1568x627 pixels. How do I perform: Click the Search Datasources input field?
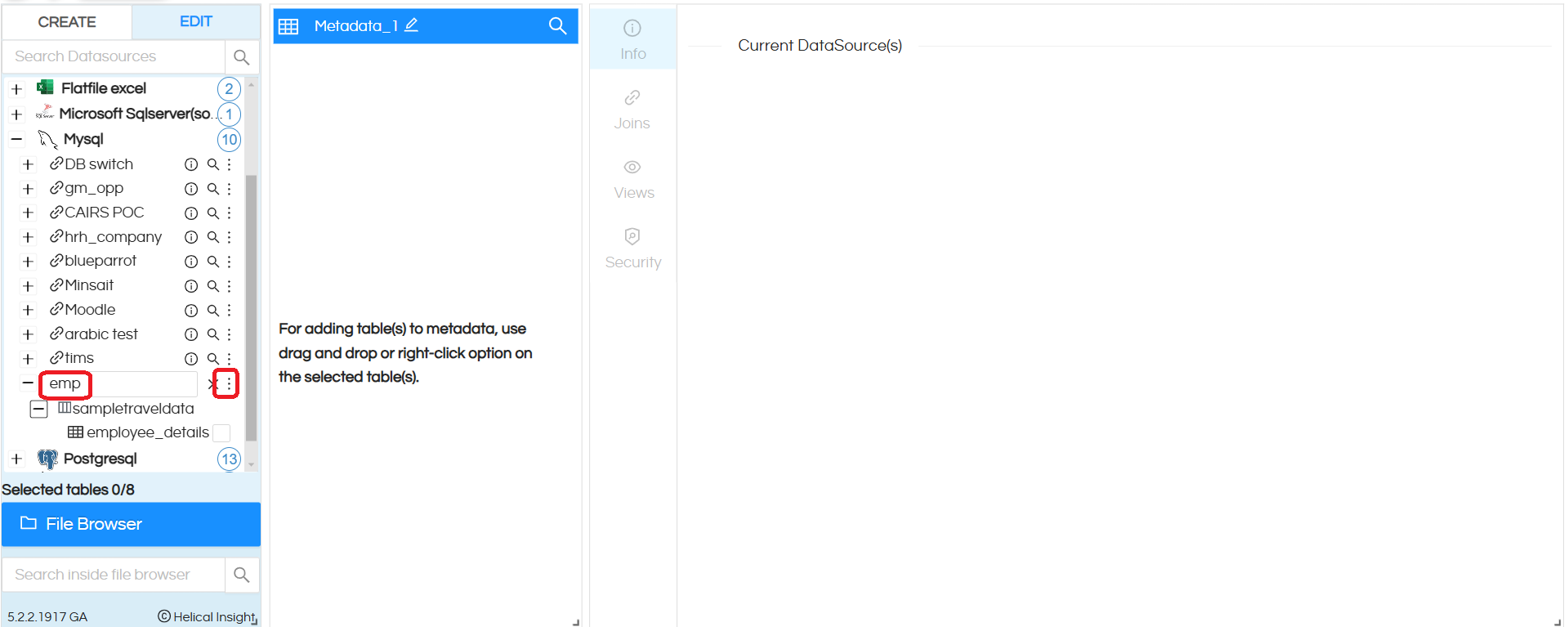click(x=114, y=56)
